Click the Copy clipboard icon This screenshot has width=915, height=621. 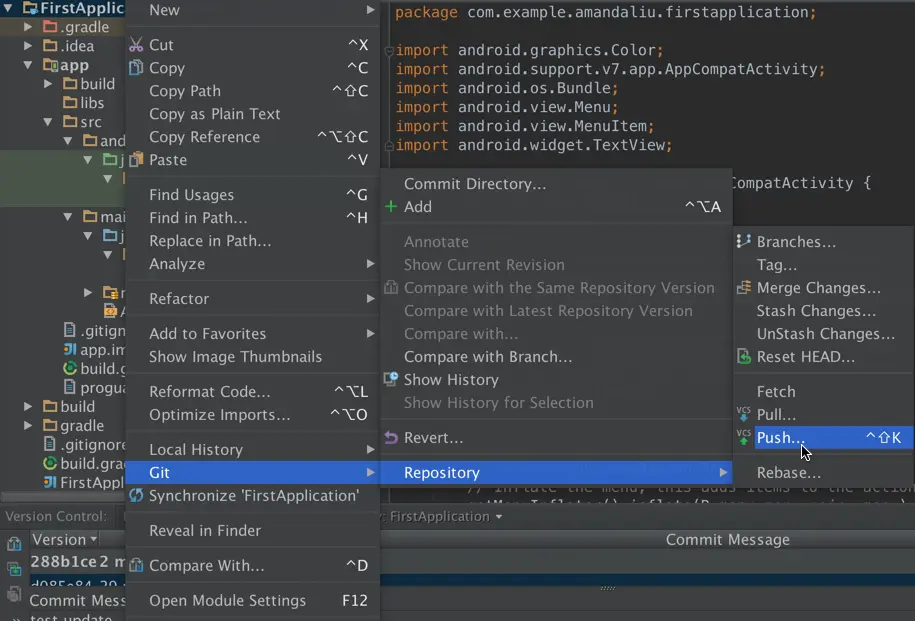[x=136, y=68]
